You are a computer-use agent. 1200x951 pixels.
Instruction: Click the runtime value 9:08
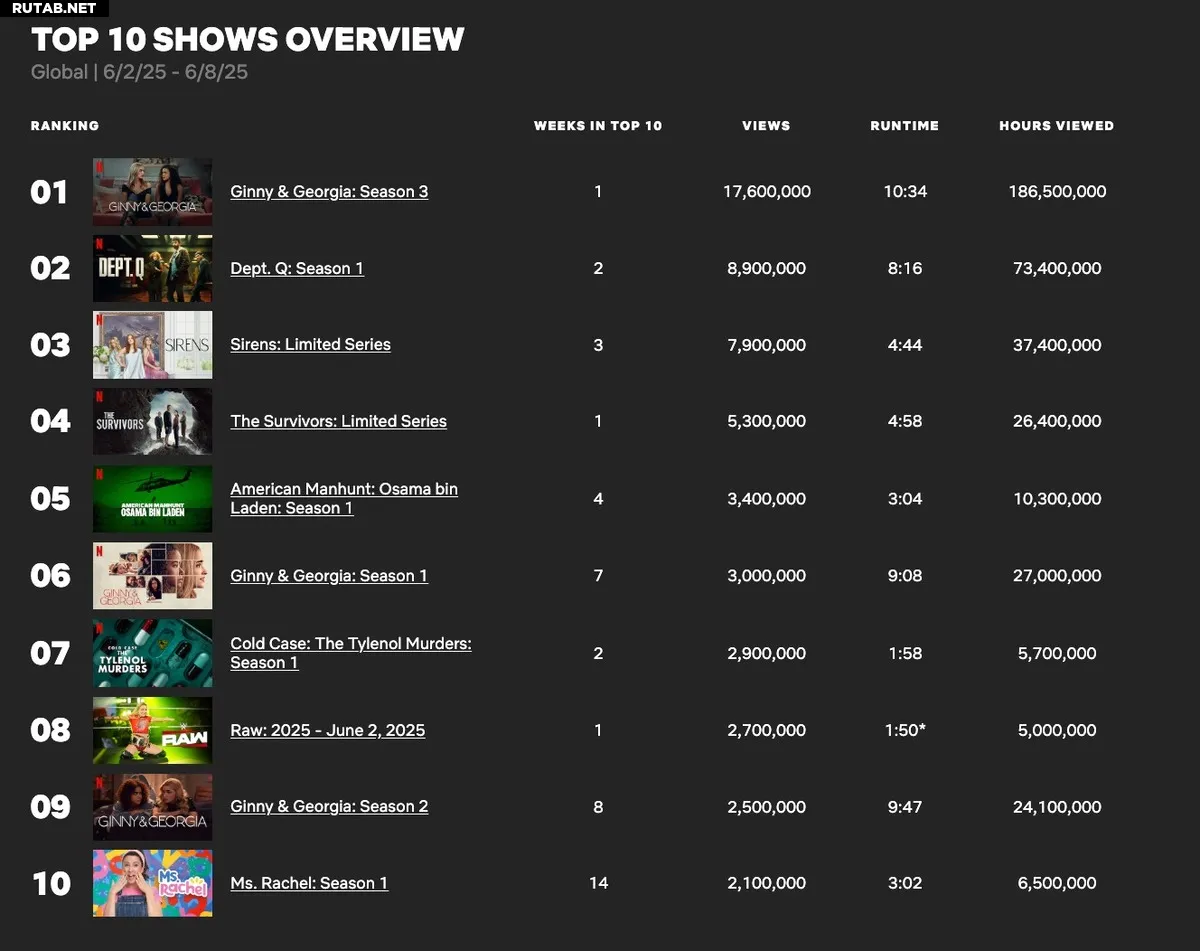point(905,575)
